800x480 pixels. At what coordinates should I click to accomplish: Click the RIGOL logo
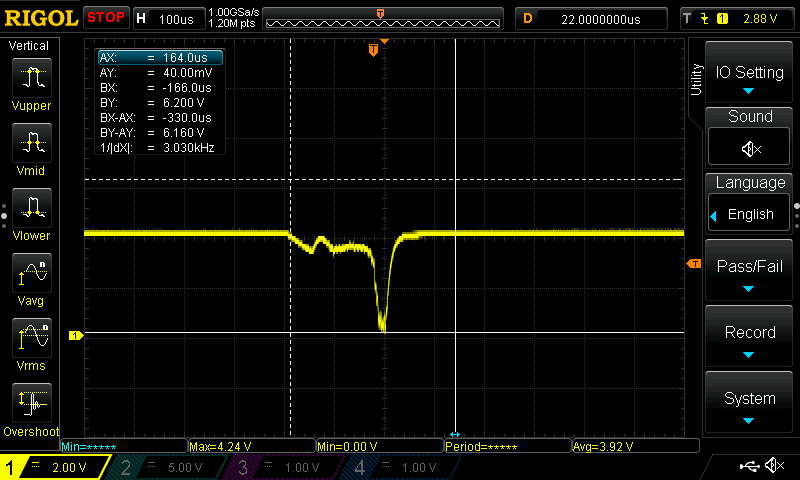click(41, 18)
